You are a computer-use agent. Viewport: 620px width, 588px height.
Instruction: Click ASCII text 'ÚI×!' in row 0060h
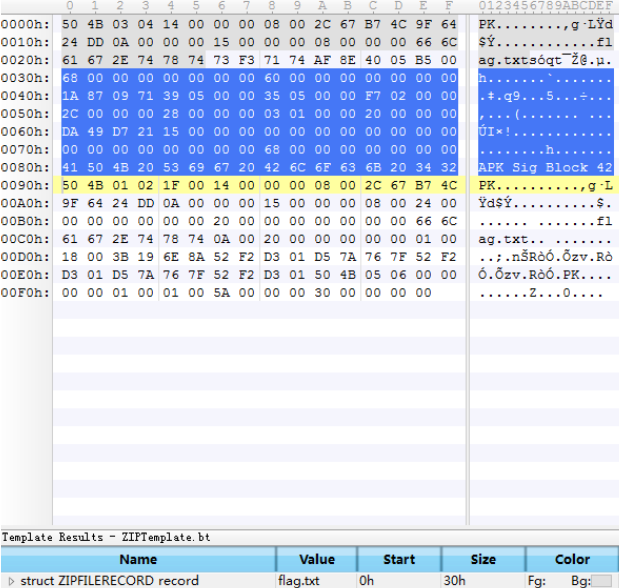tap(495, 132)
